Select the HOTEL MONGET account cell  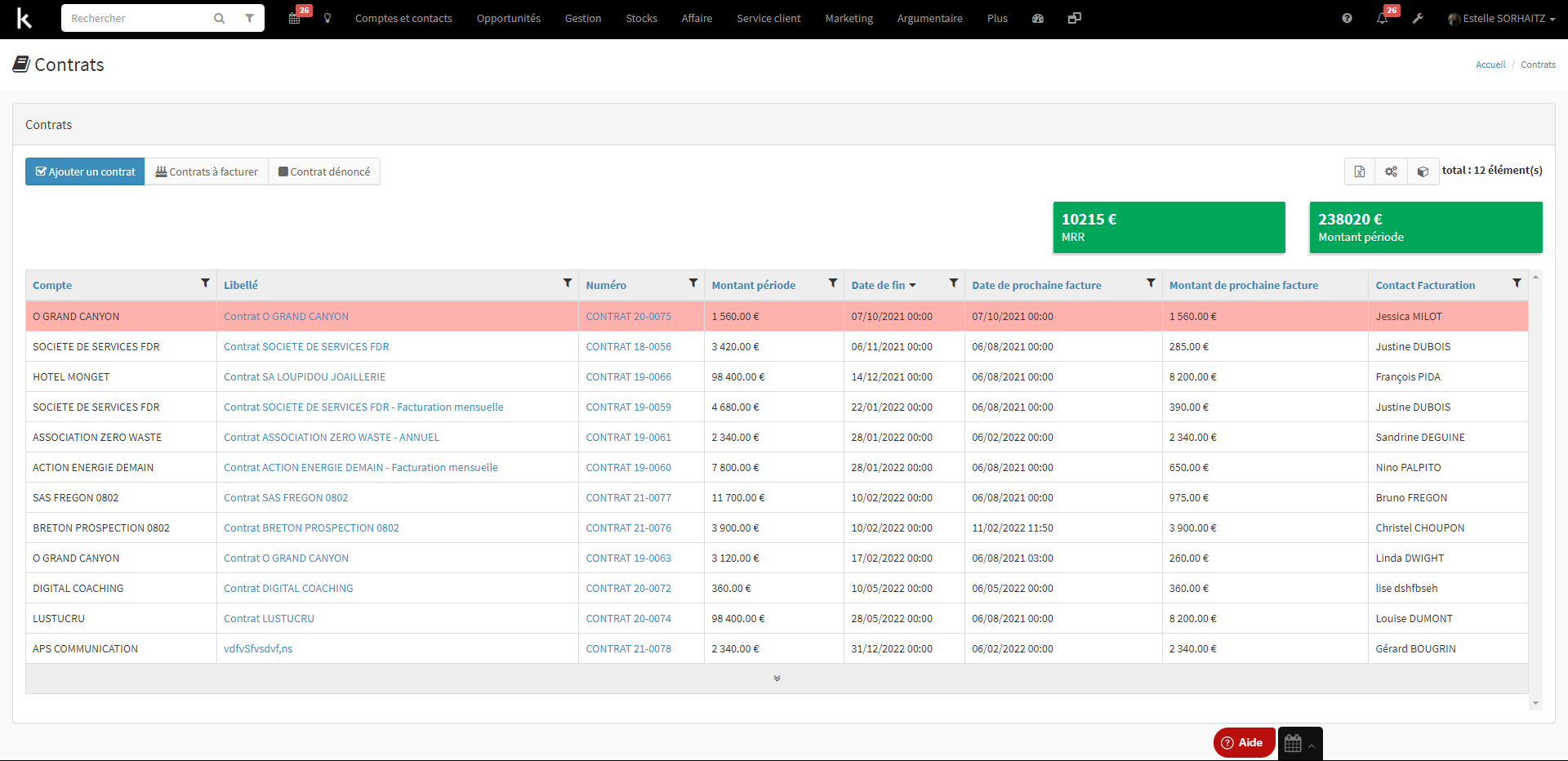pyautogui.click(x=121, y=376)
